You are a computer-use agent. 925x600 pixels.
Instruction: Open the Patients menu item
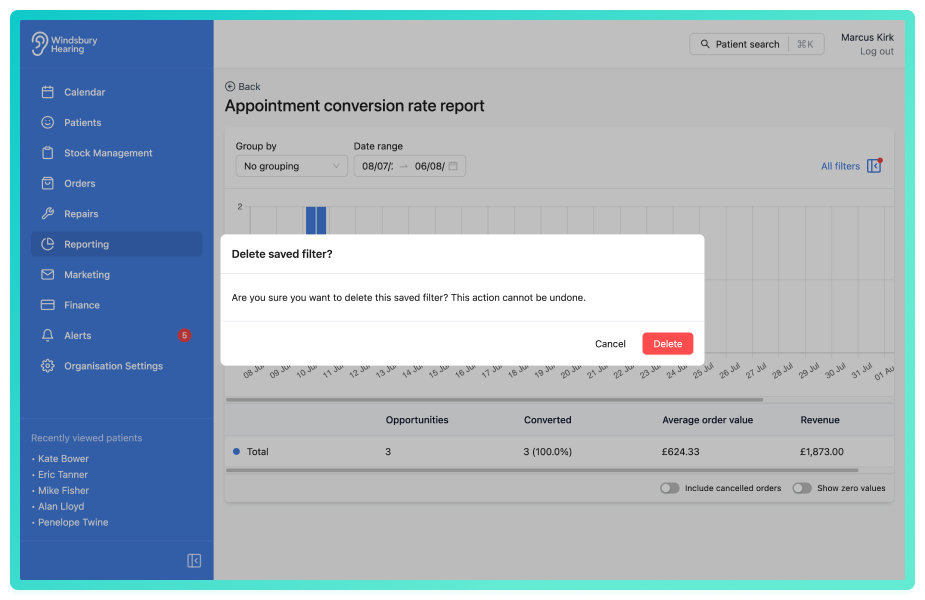[117, 122]
